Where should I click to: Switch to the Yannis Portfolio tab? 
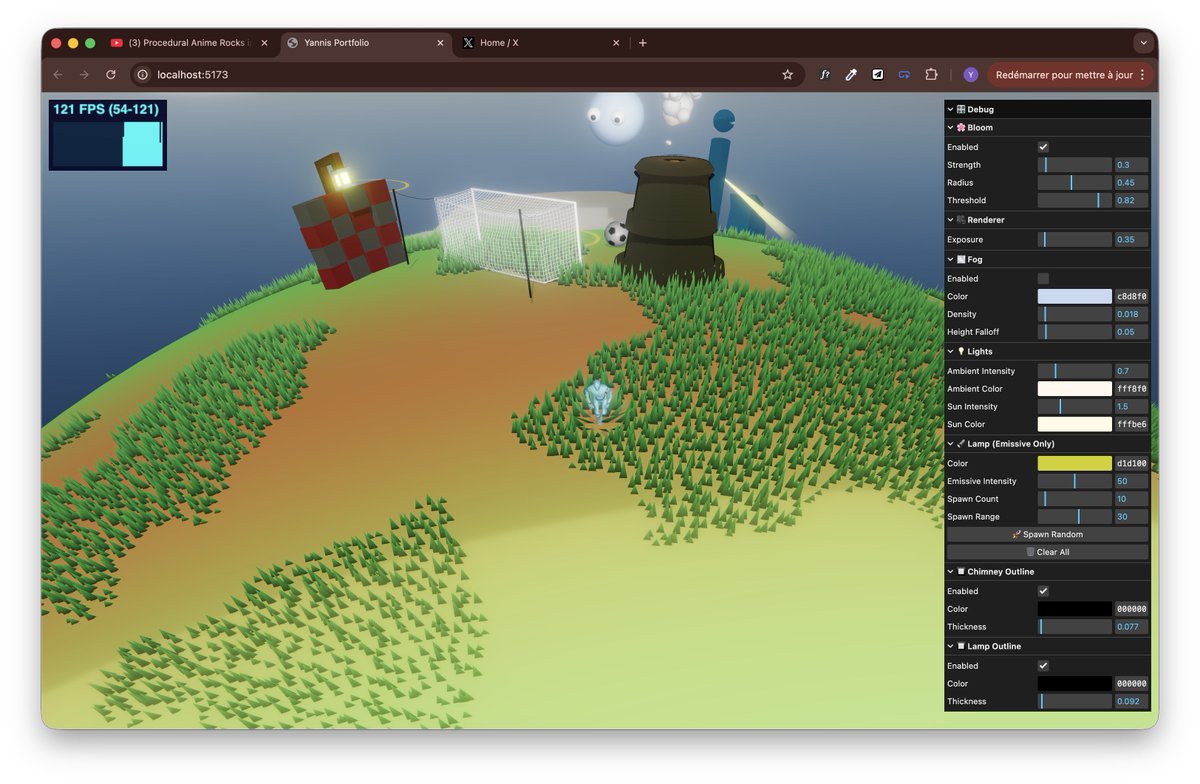(x=365, y=43)
